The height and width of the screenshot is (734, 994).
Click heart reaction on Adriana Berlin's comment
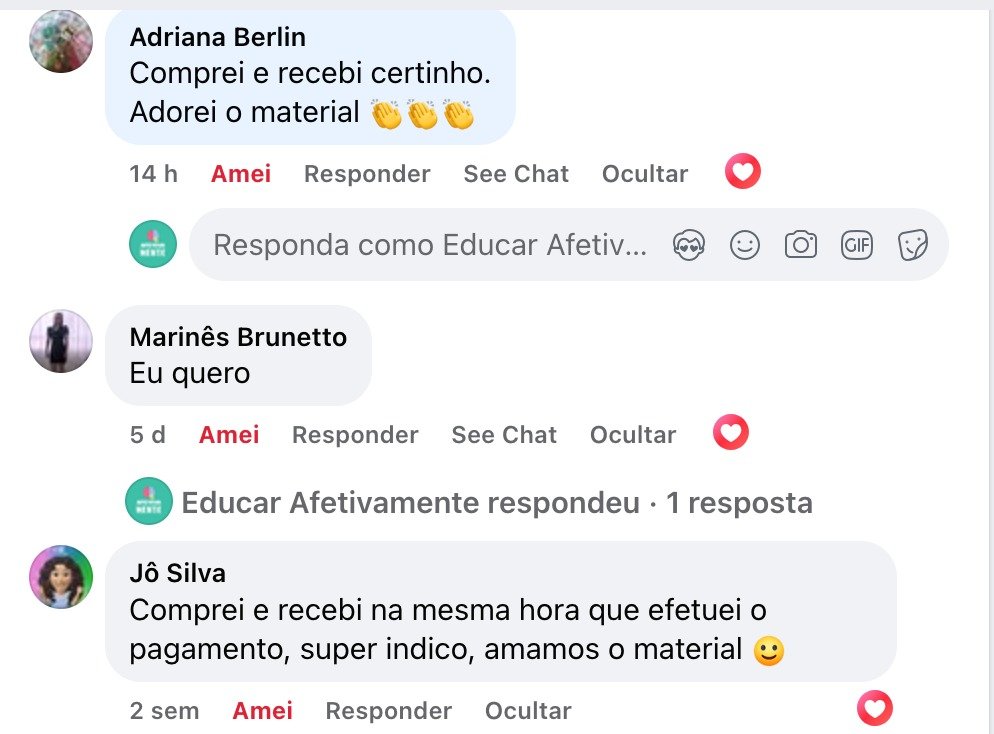click(x=742, y=173)
